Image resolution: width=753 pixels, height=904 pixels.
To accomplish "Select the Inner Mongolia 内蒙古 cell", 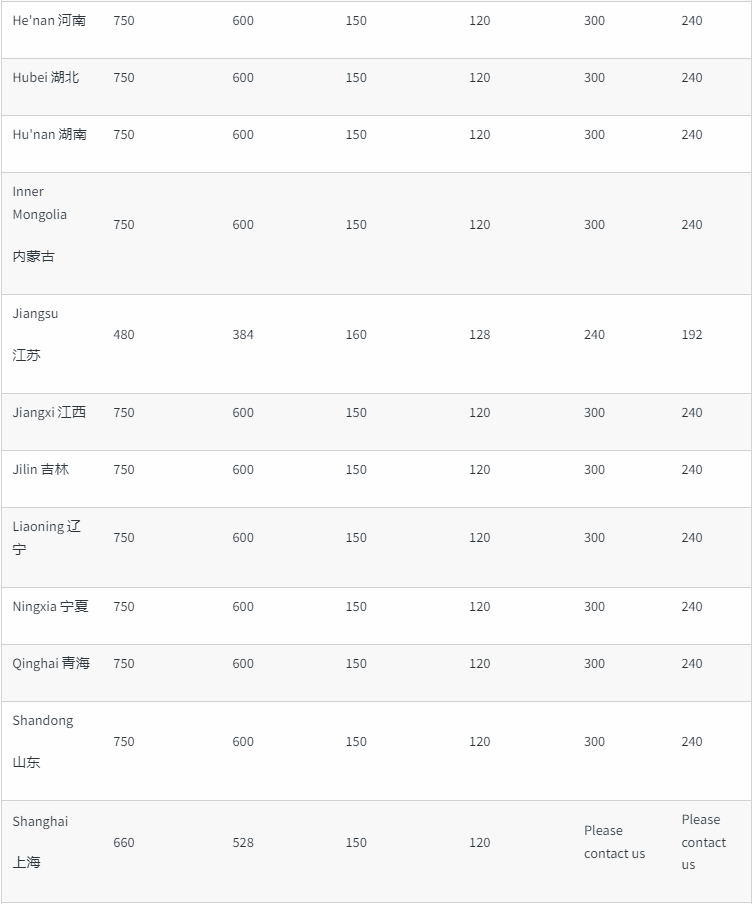I will [x=40, y=224].
